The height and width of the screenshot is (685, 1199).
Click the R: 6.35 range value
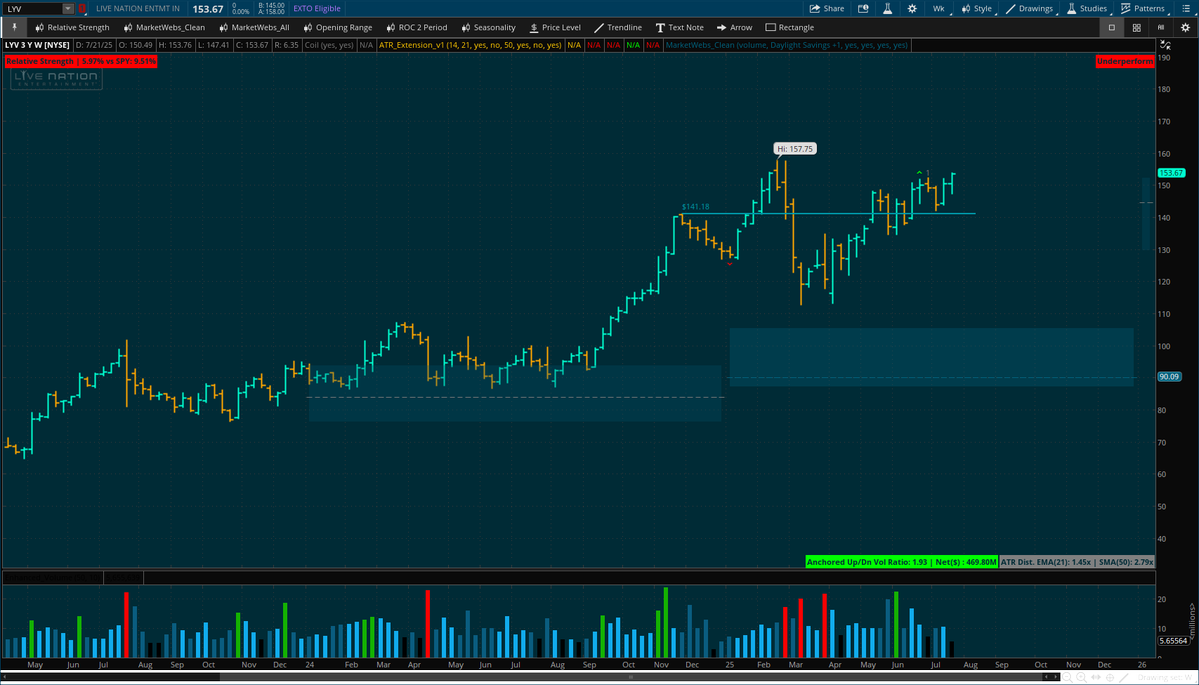[288, 45]
